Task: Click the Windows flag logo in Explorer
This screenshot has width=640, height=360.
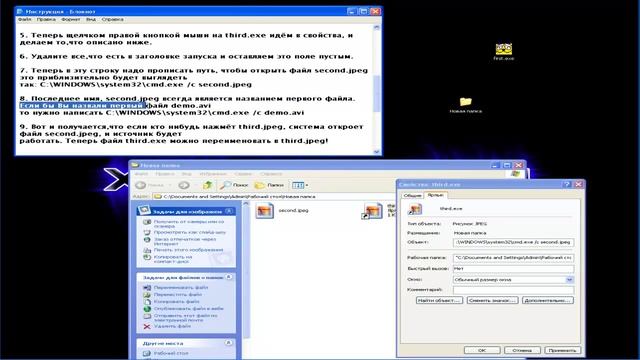Action: click(515, 174)
